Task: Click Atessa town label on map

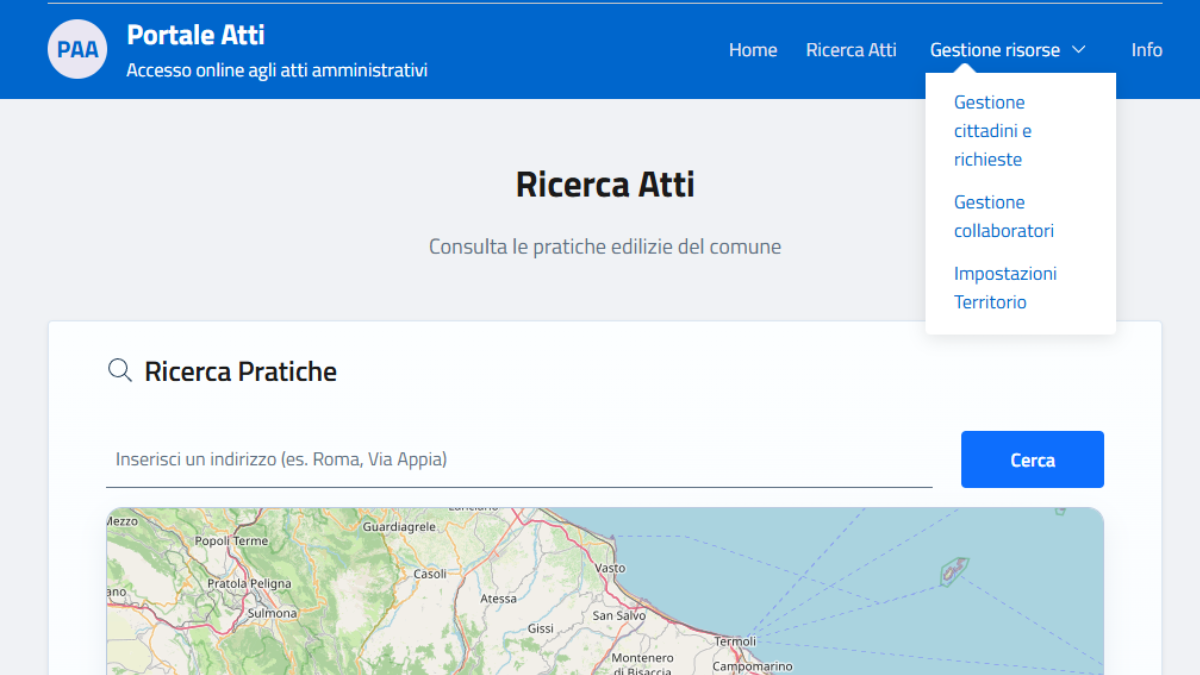Action: tap(499, 599)
